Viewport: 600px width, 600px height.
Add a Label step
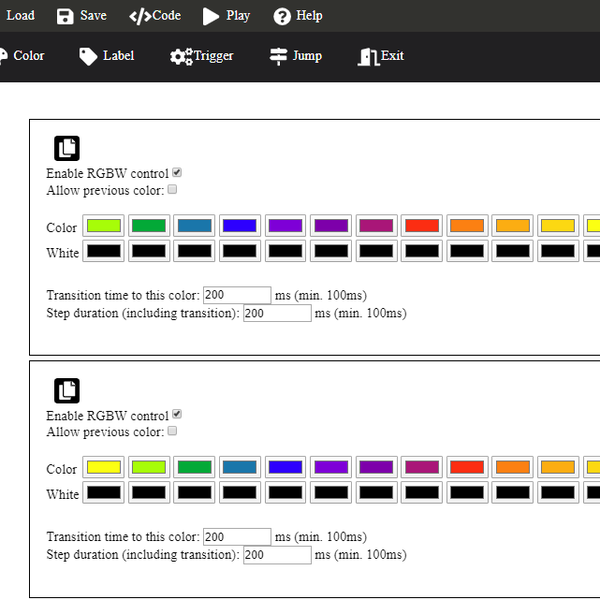tap(106, 56)
